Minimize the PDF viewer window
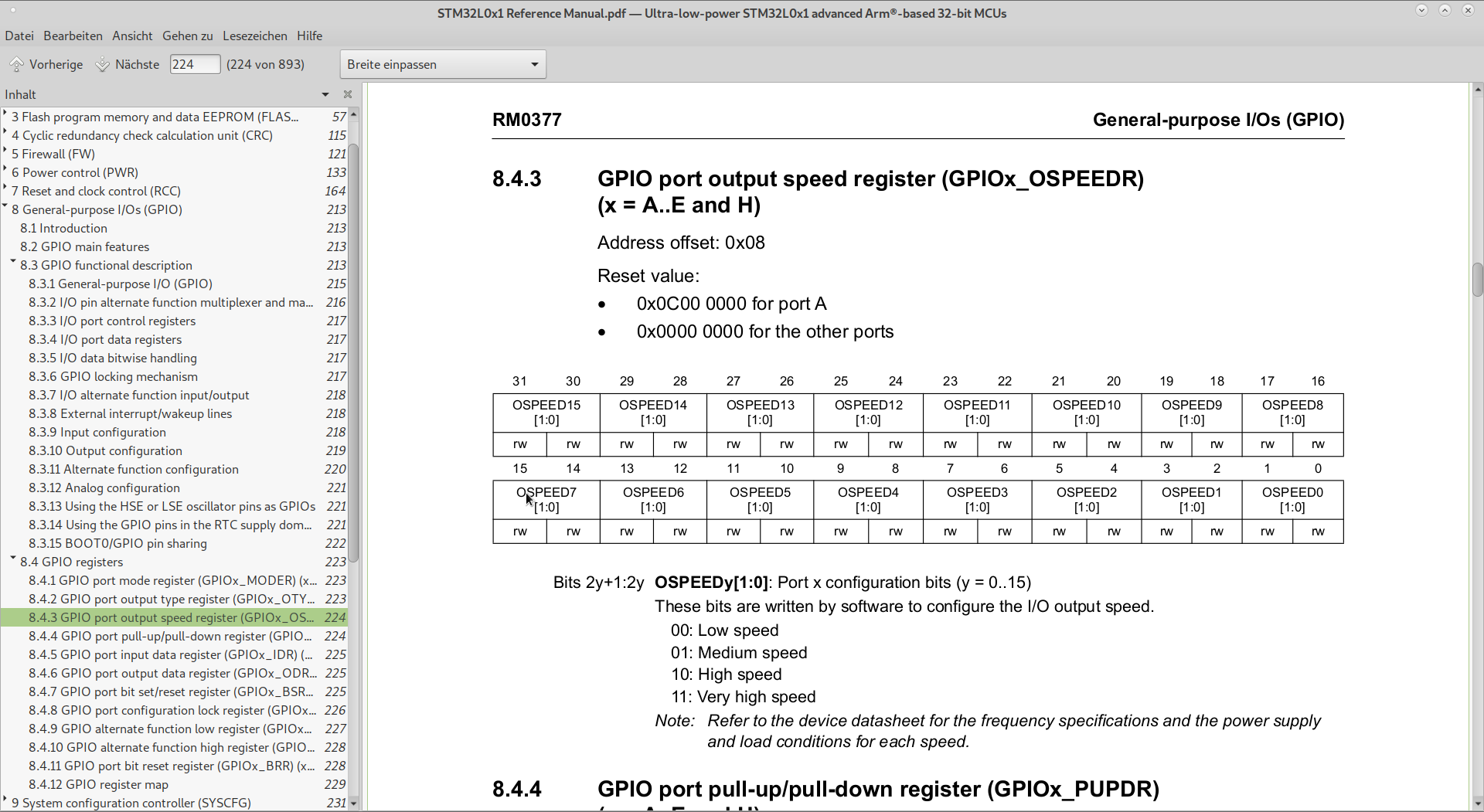This screenshot has width=1484, height=812. click(x=1421, y=10)
